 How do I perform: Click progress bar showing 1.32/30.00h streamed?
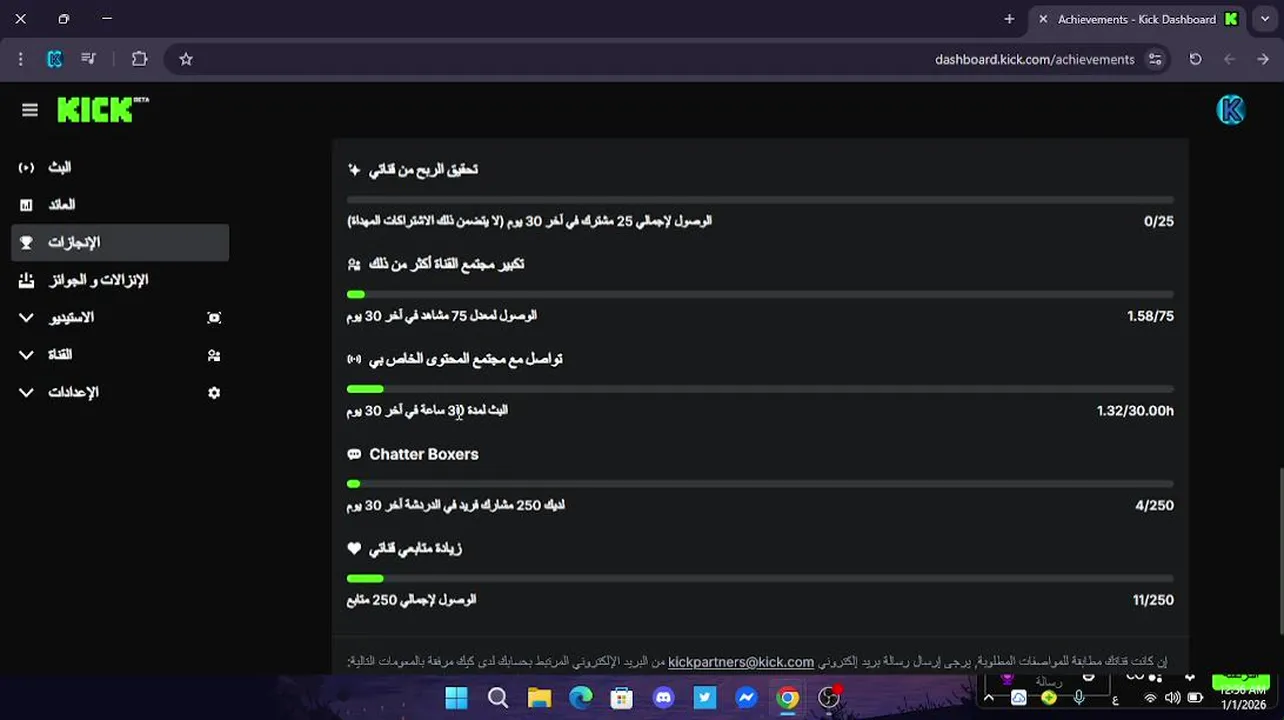coord(760,389)
